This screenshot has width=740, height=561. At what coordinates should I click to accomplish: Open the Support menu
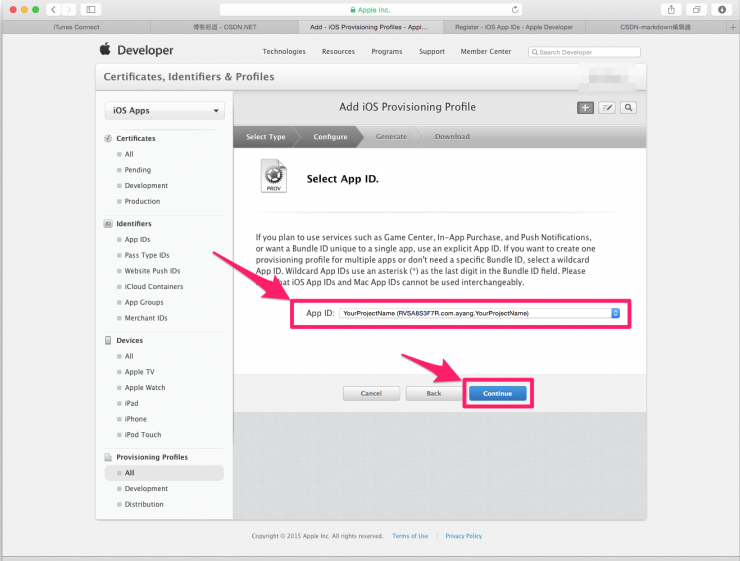click(x=432, y=51)
